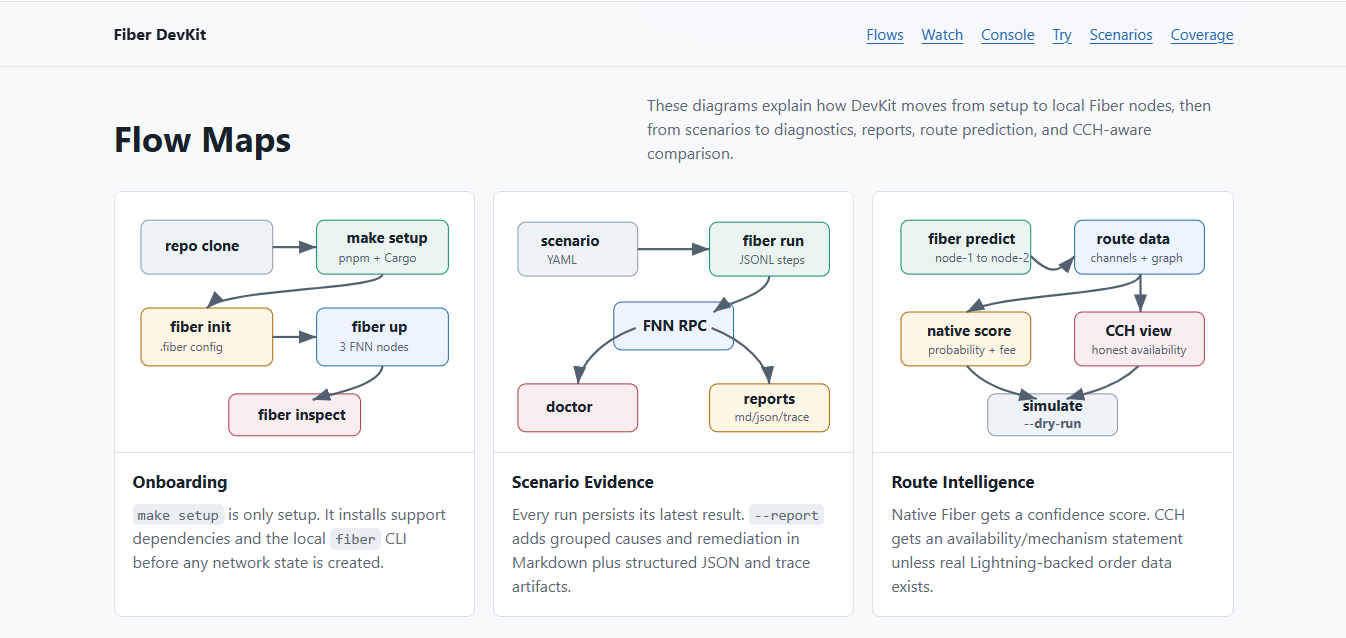
Task: Select the repo clone node
Action: (207, 247)
